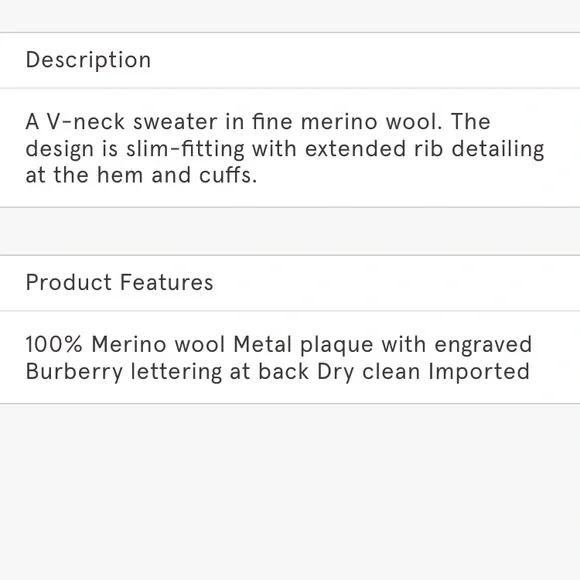Click the word "Imported" in features
Screen dimensions: 580x580
coord(479,372)
